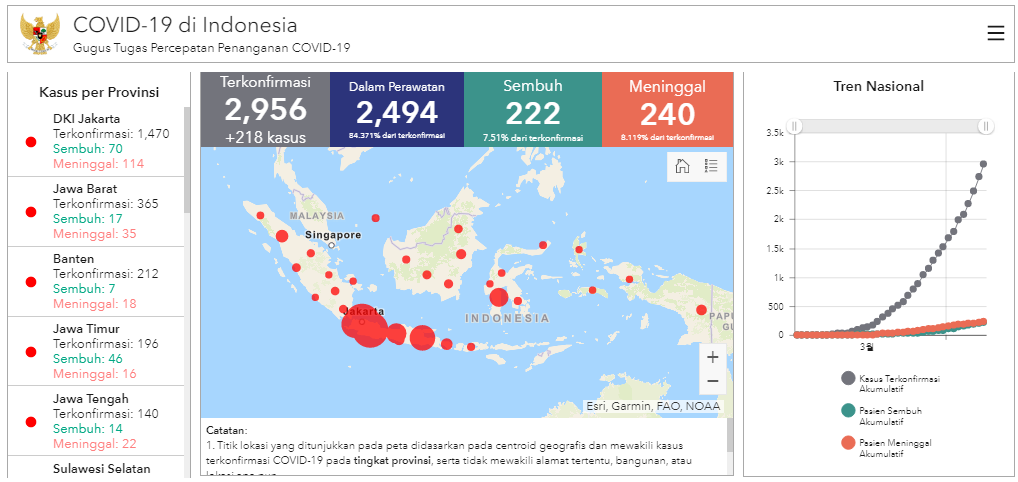Click Terkonfirmasi: 1,470 under DKI Jakarta
The image size is (1018, 482).
111,134
